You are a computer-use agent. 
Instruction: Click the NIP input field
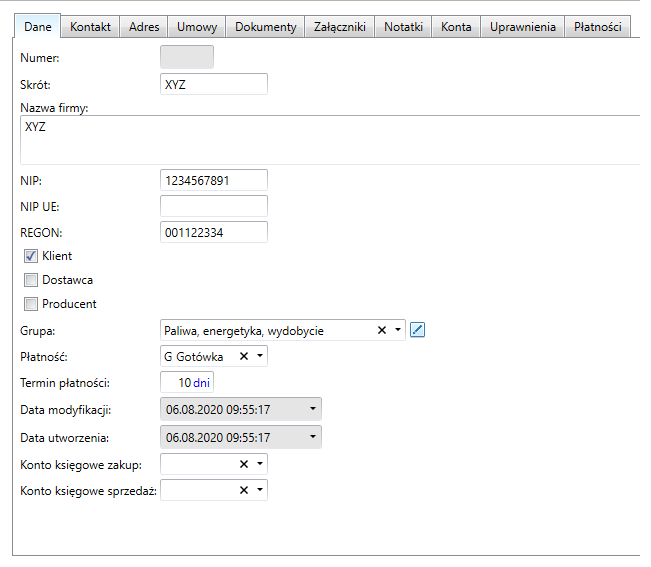213,180
